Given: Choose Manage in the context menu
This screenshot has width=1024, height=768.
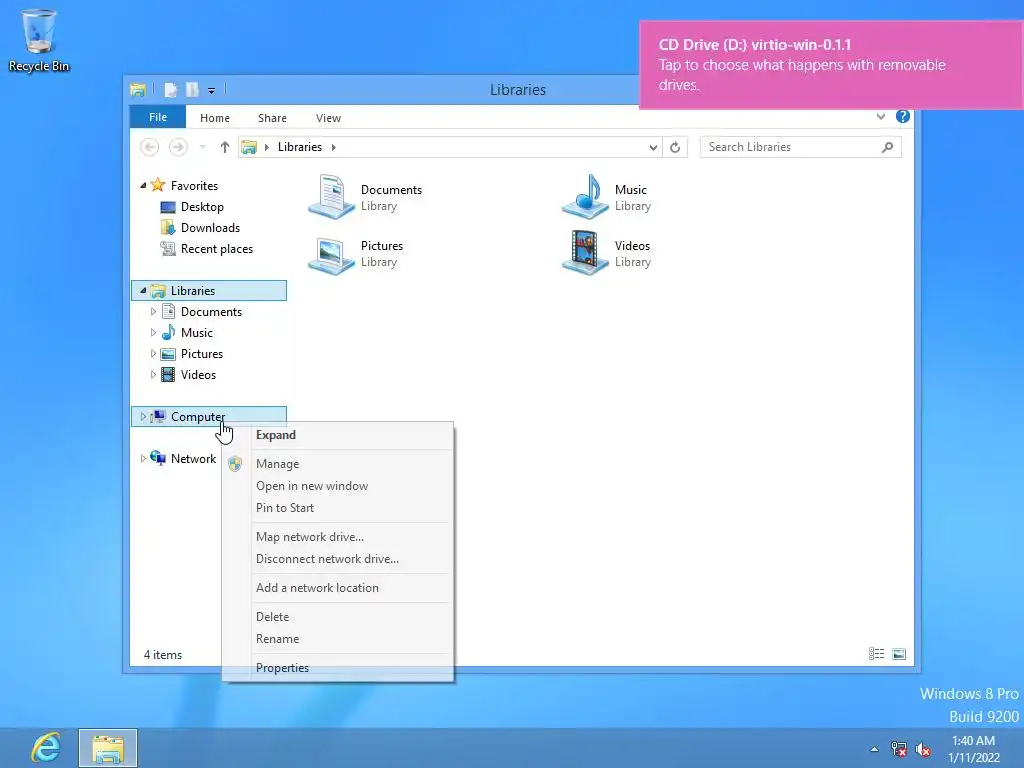Looking at the screenshot, I should click(338, 464).
